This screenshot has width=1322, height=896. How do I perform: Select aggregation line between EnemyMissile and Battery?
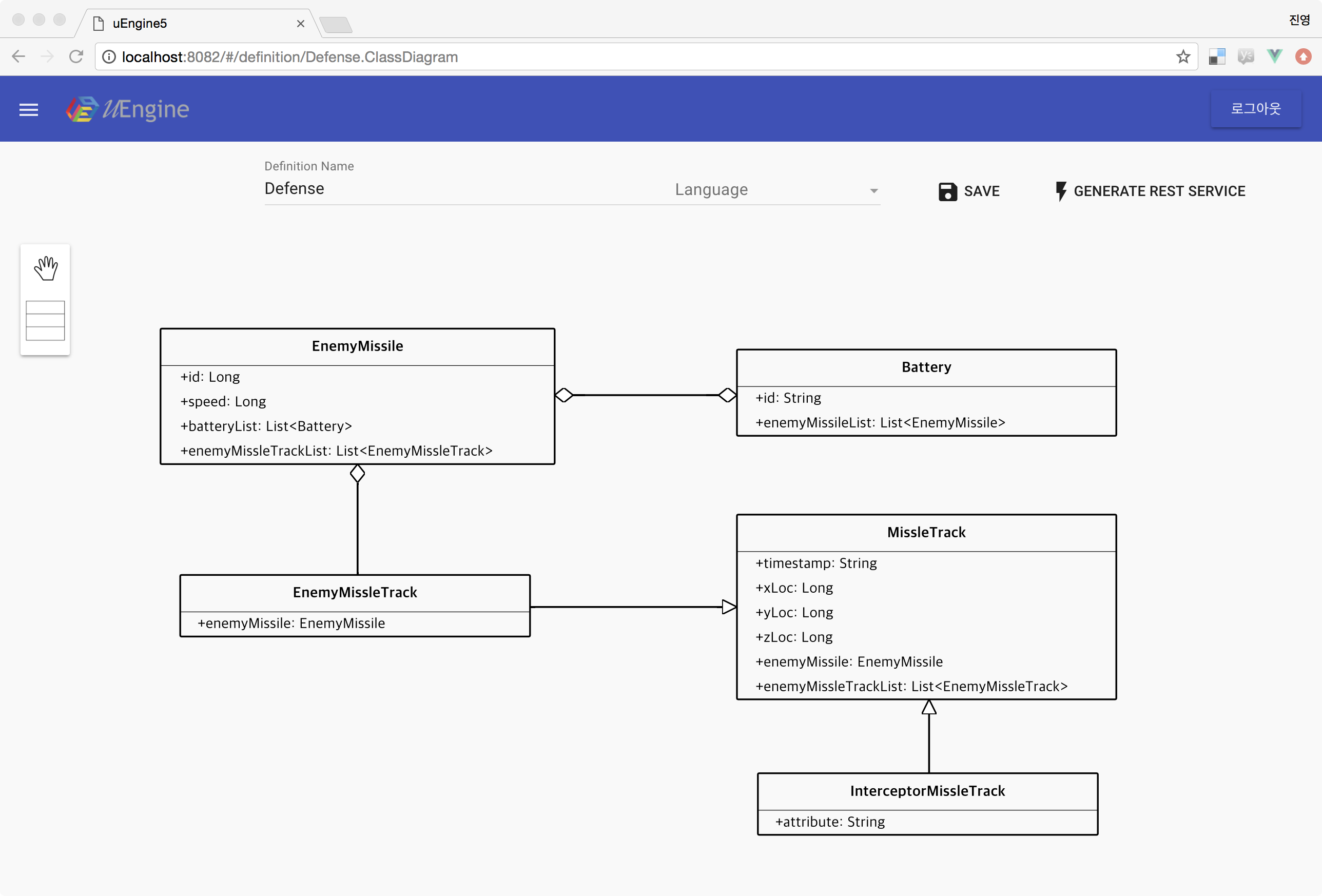click(646, 395)
